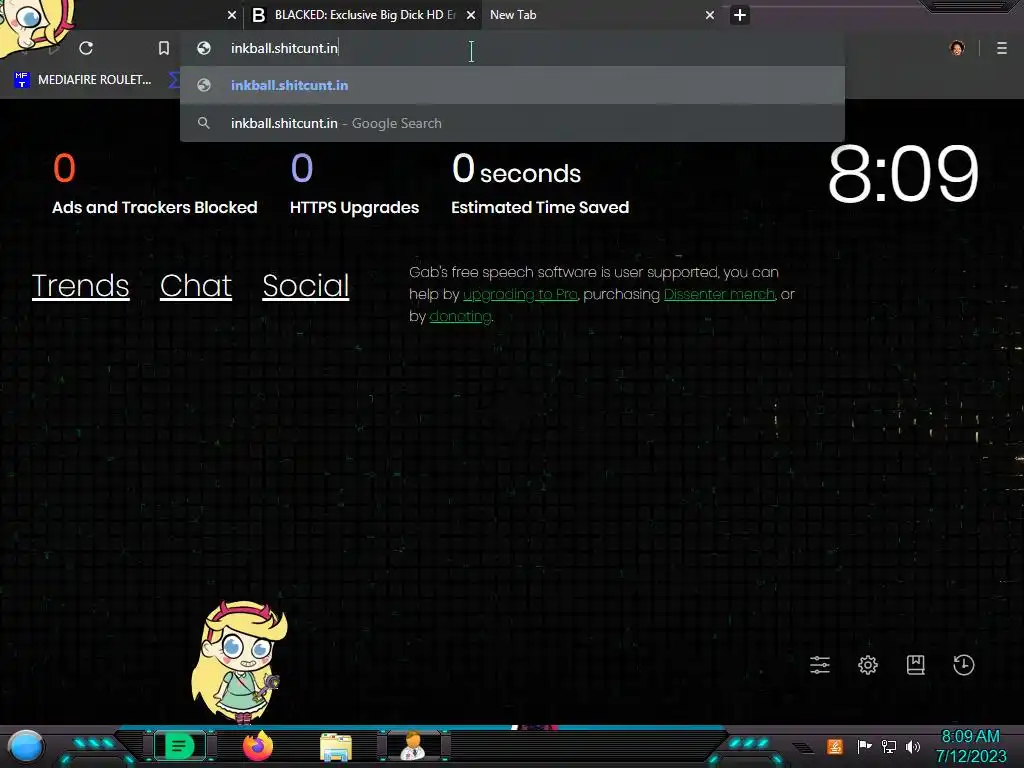Click the bookmark this page icon
The width and height of the screenshot is (1024, 768).
pyautogui.click(x=164, y=48)
